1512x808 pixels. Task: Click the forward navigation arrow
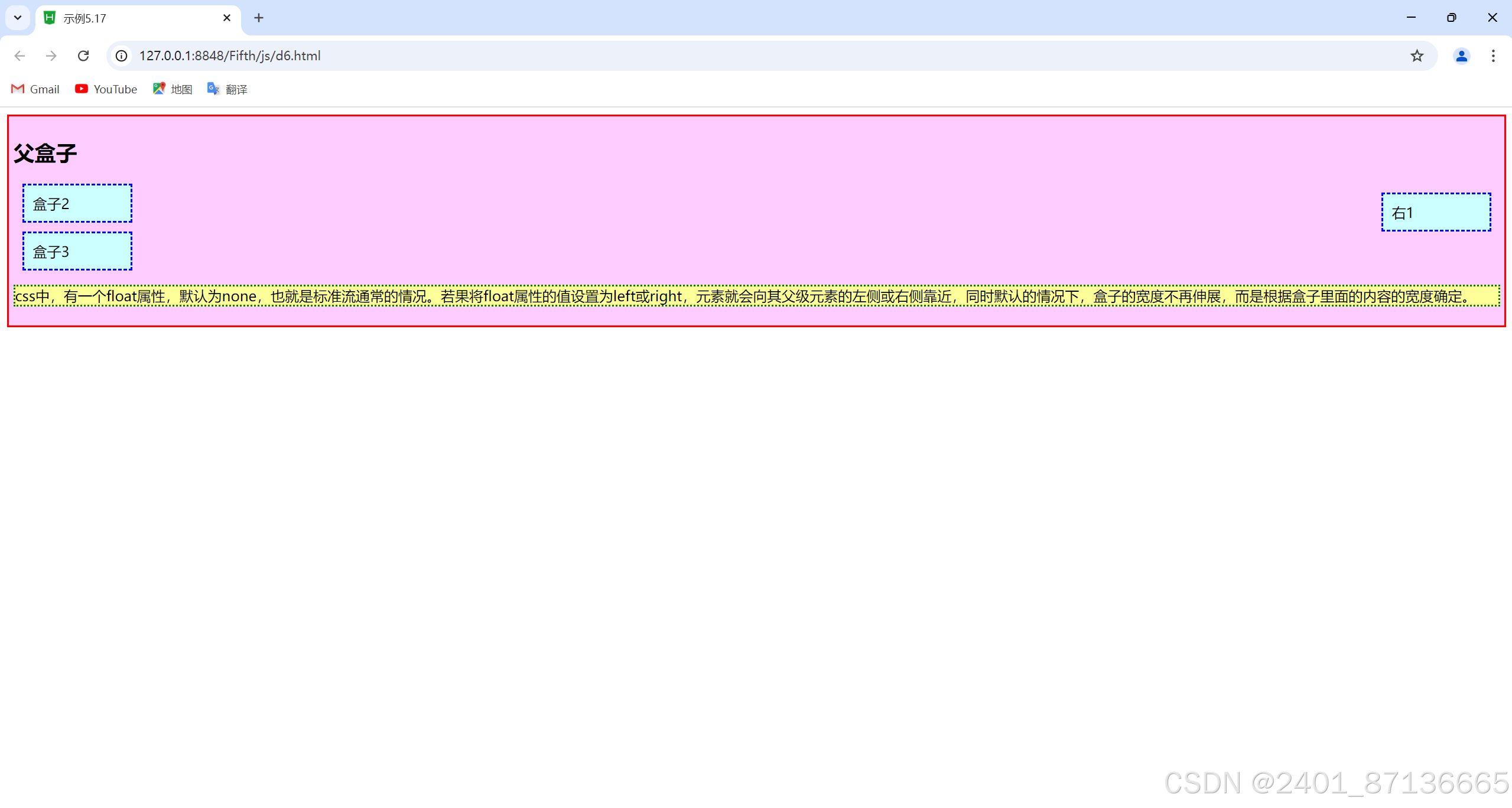pos(51,56)
